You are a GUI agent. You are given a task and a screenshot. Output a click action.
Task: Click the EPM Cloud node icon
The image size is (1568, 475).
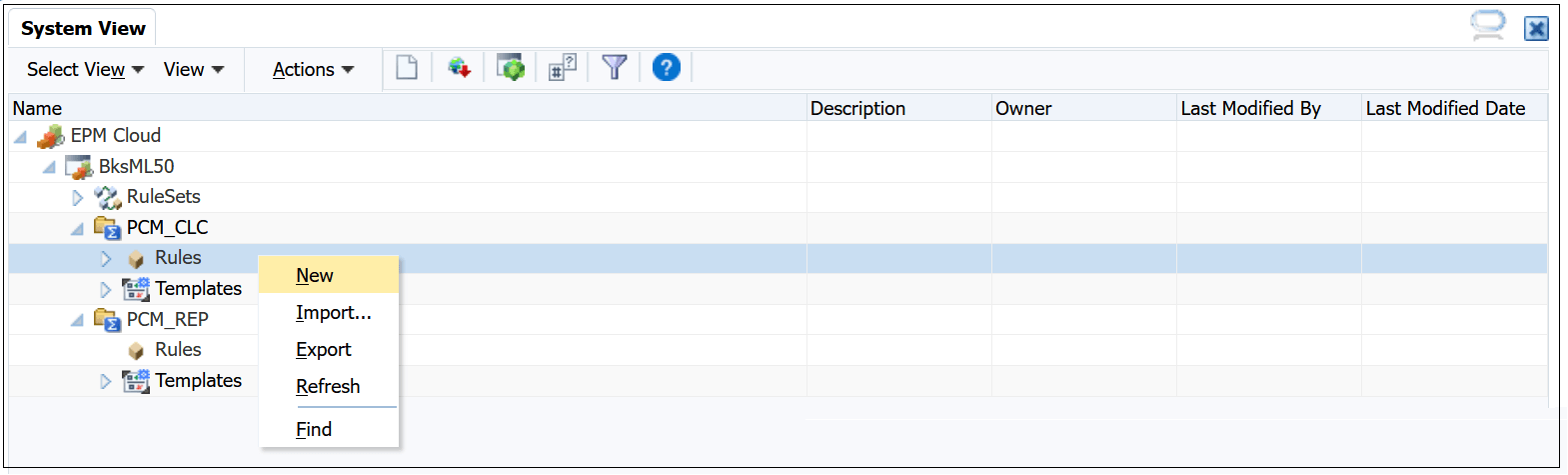50,136
